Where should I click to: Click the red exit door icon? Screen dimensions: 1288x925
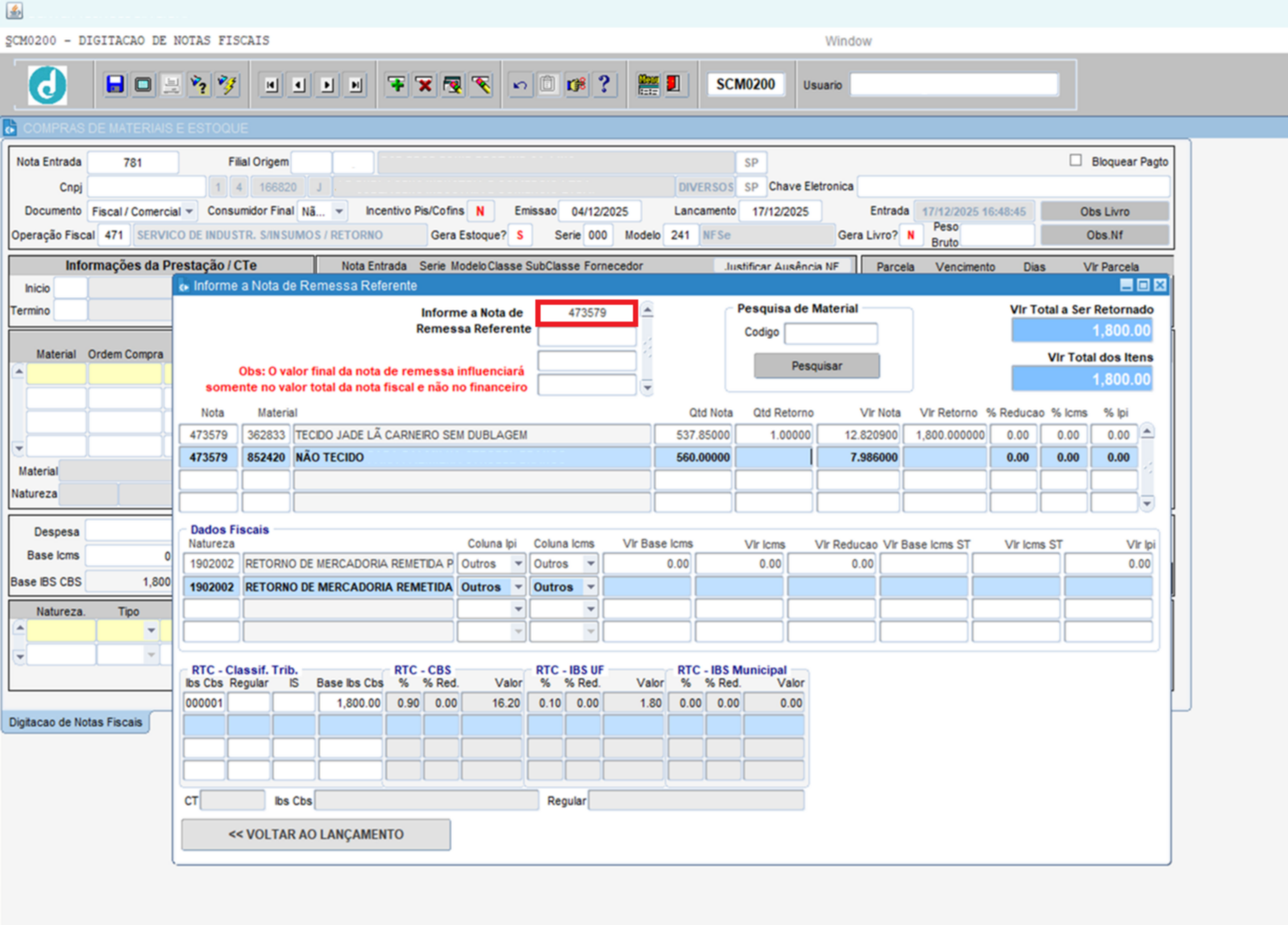pos(674,85)
